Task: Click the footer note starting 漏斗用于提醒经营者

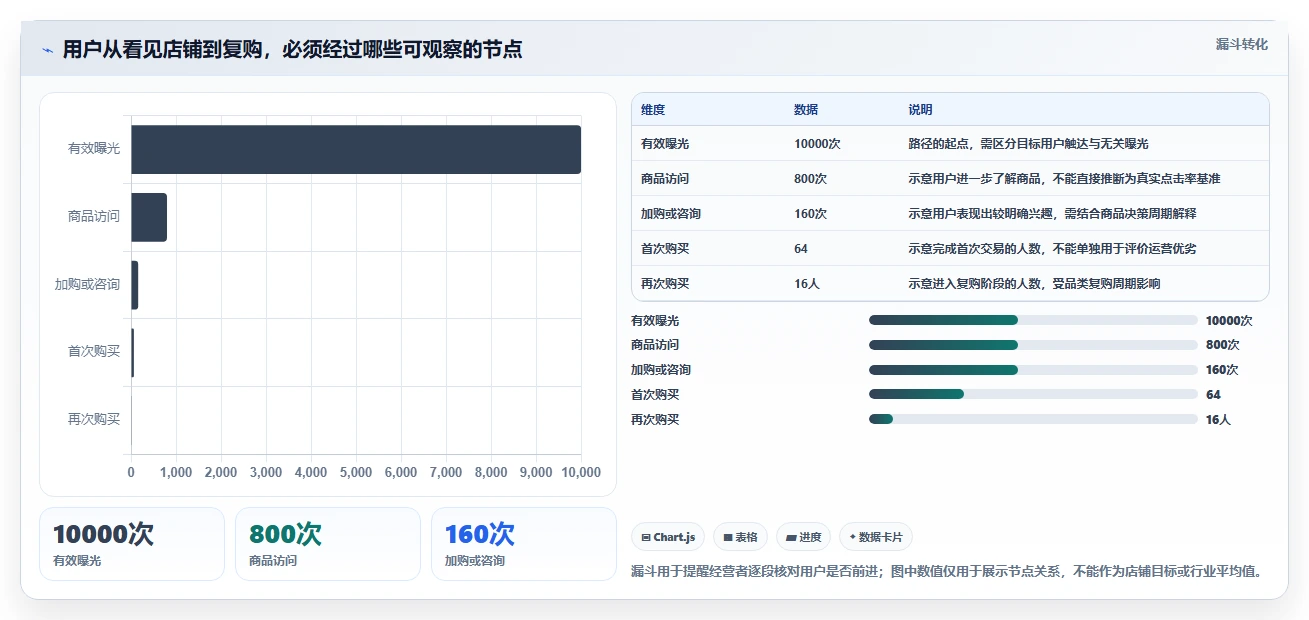Action: tap(947, 572)
